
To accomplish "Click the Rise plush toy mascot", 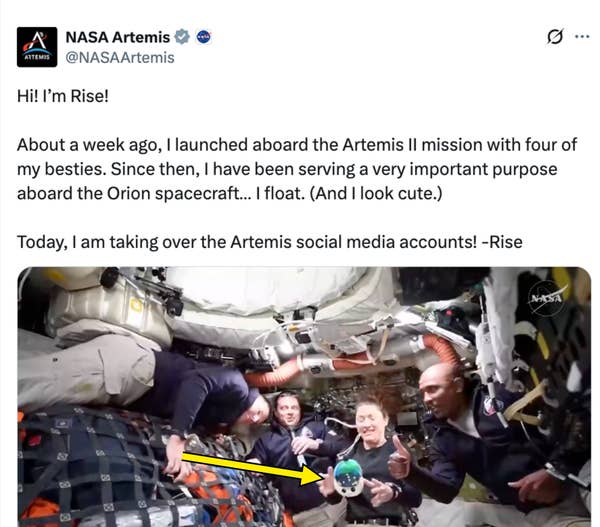I will (347, 478).
